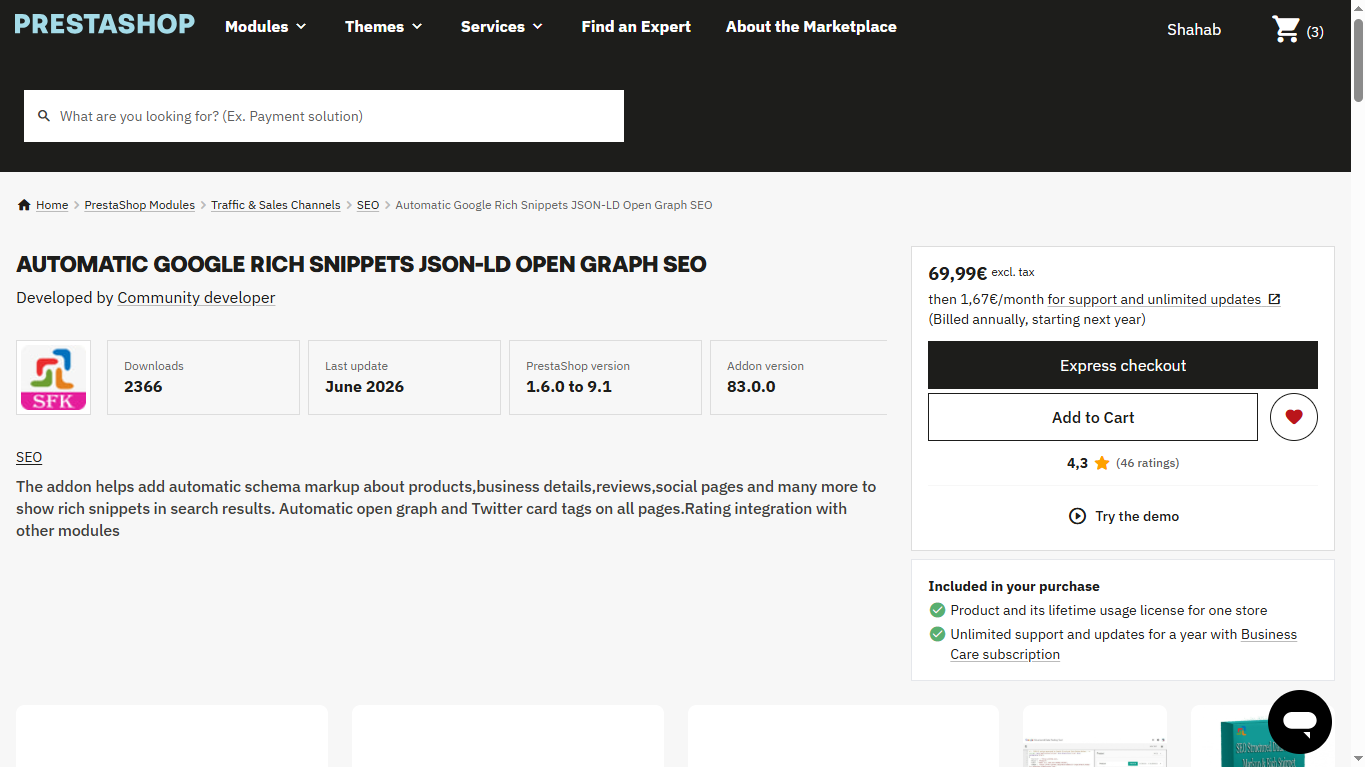The height and width of the screenshot is (767, 1365).
Task: Open About the Marketplace
Action: [x=811, y=27]
